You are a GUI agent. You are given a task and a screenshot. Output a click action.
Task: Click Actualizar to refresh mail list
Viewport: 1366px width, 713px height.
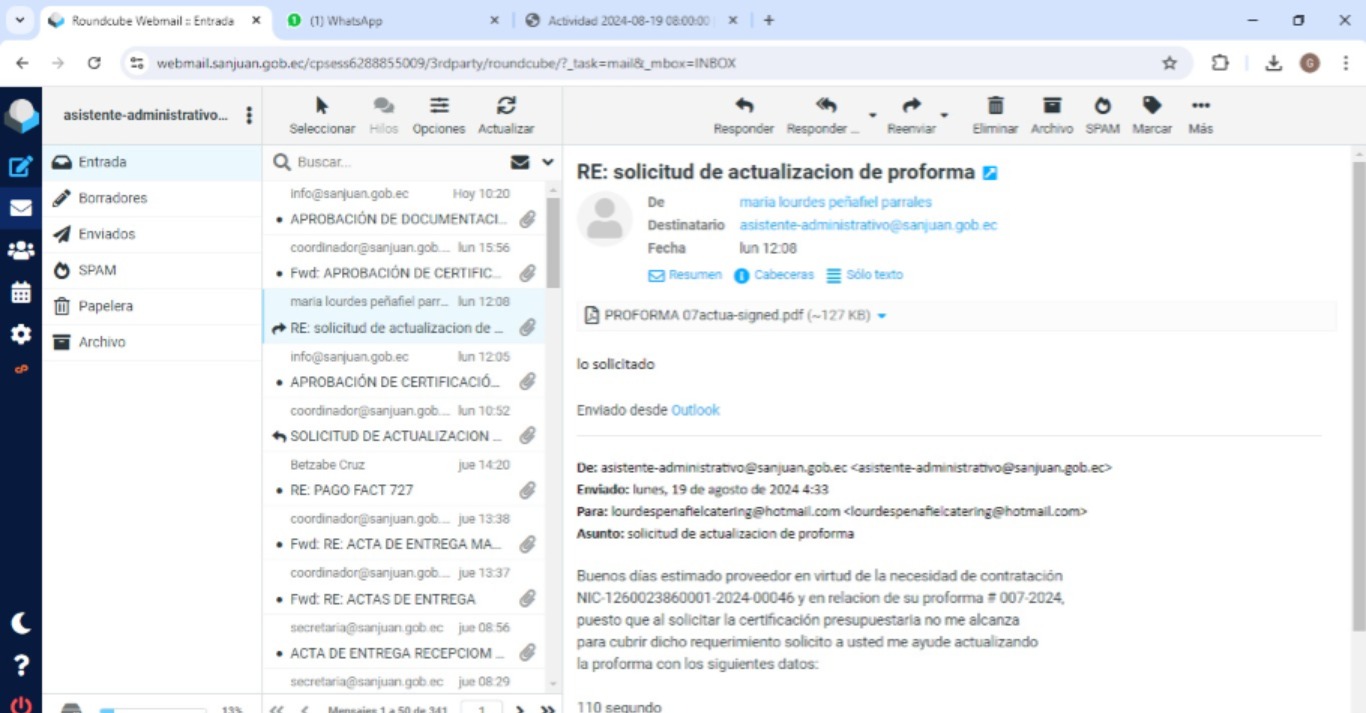click(x=506, y=115)
